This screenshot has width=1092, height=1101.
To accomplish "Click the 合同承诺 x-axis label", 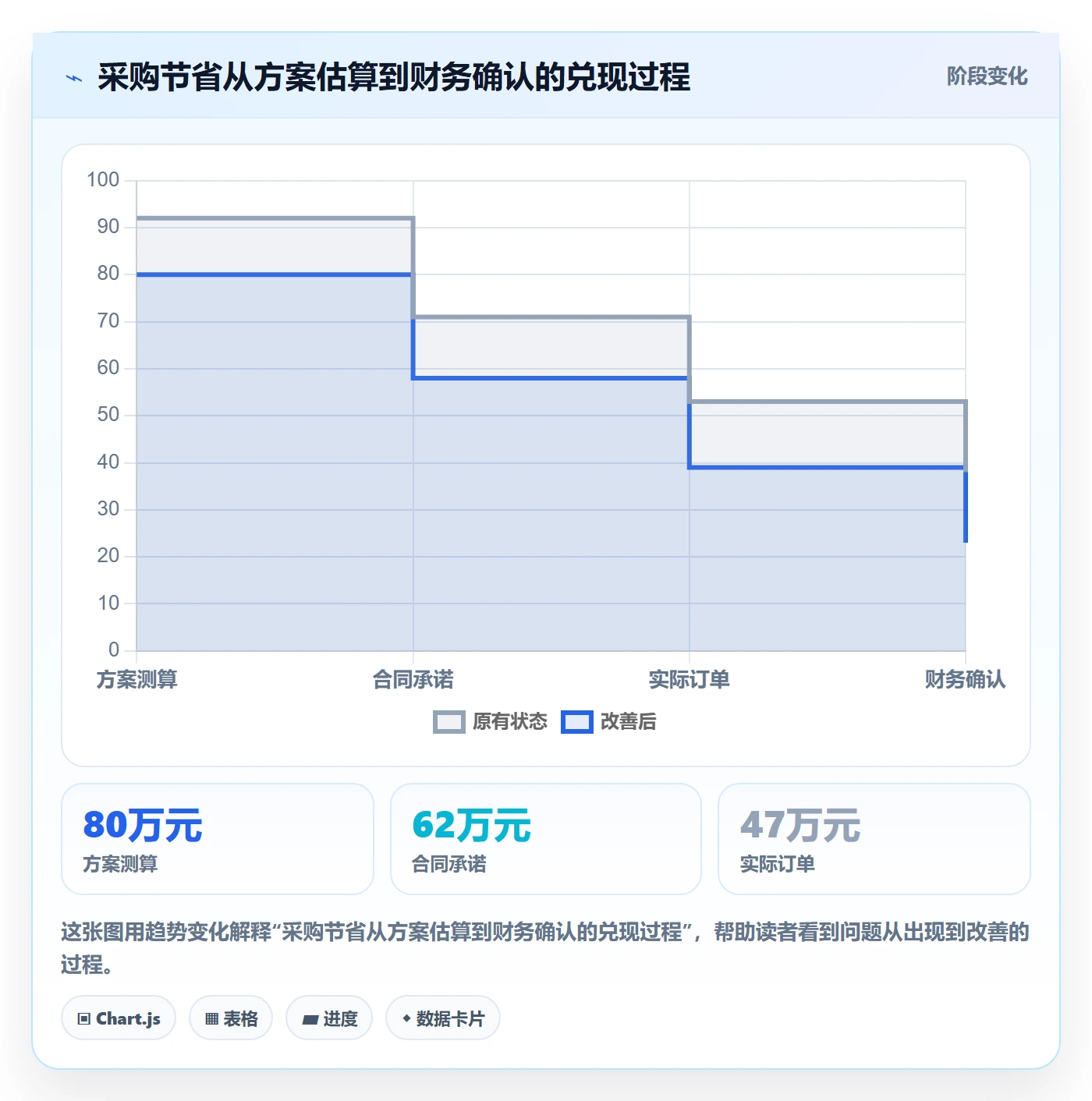I will [x=413, y=680].
